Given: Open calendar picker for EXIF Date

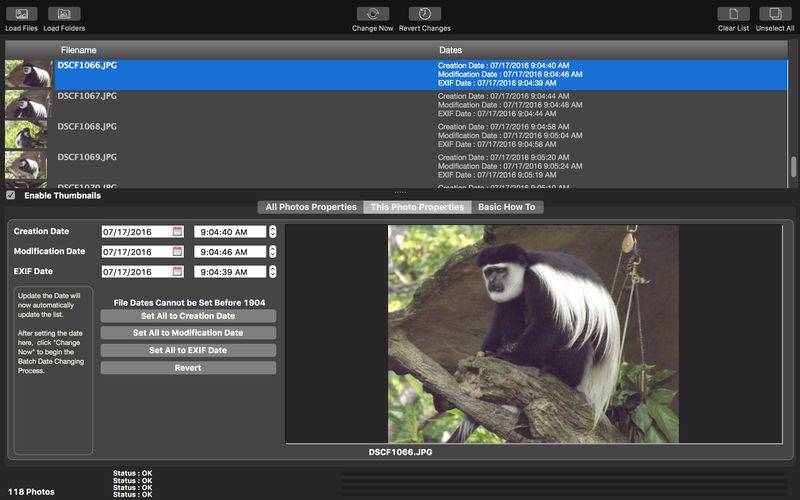Looking at the screenshot, I should pyautogui.click(x=177, y=271).
